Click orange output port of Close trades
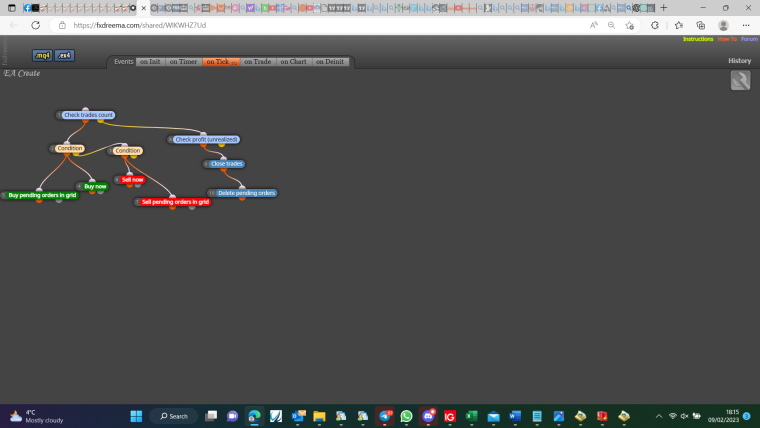This screenshot has height=428, width=760. (x=223, y=169)
